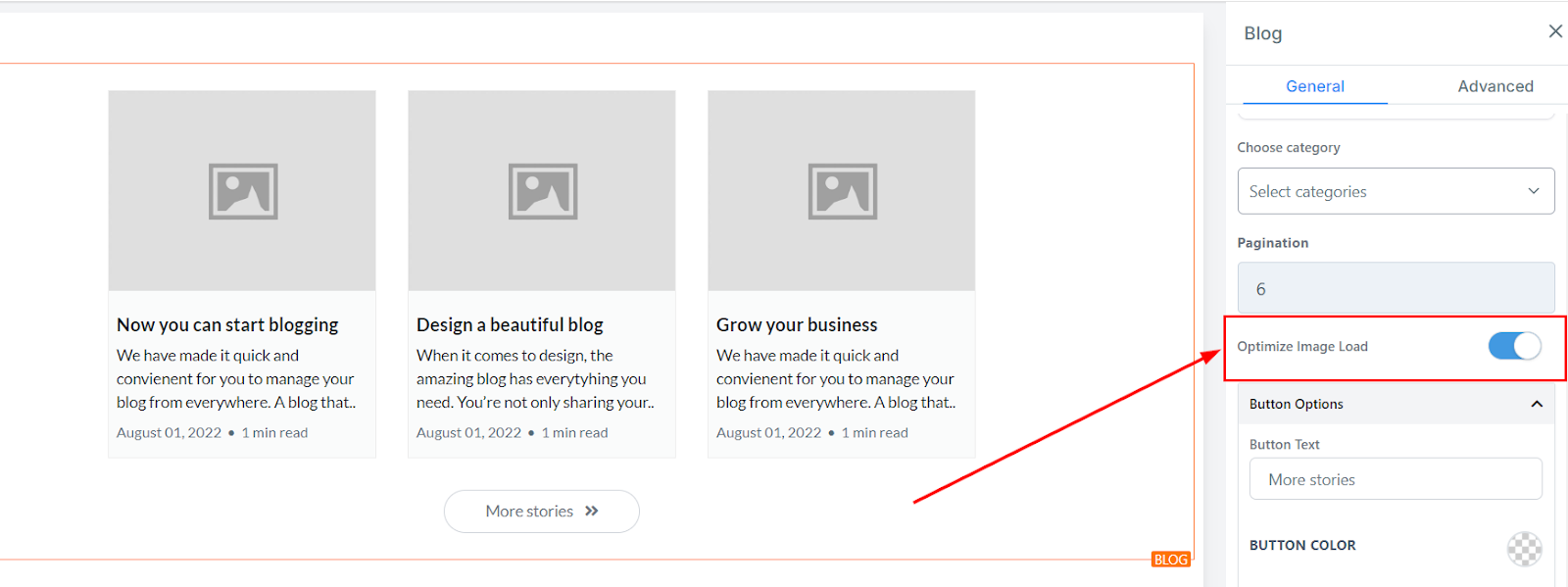The width and height of the screenshot is (1568, 587).
Task: Switch to the Advanced tab
Action: pos(1494,86)
